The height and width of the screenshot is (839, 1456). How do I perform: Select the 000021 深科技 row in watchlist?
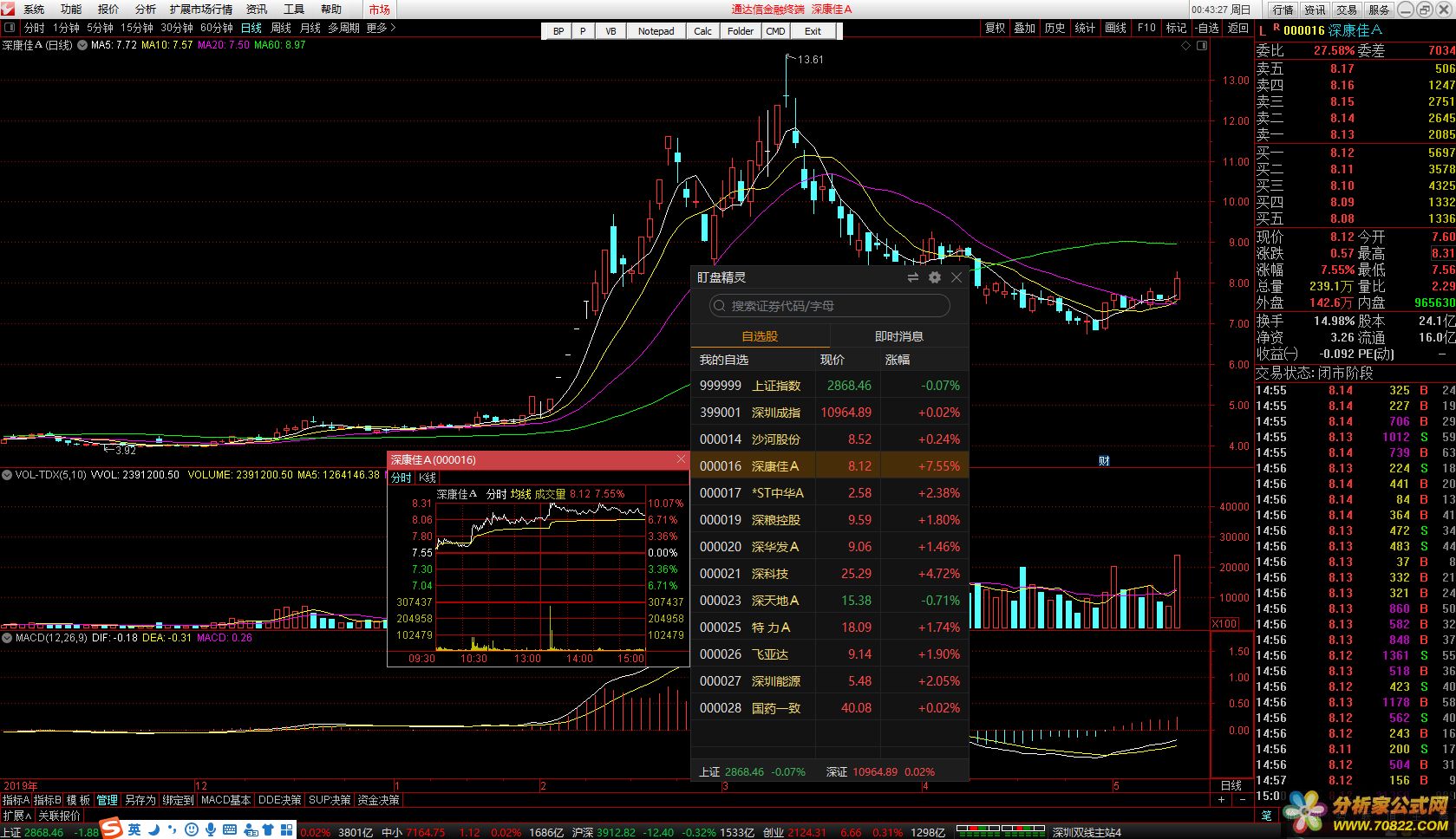coord(830,574)
